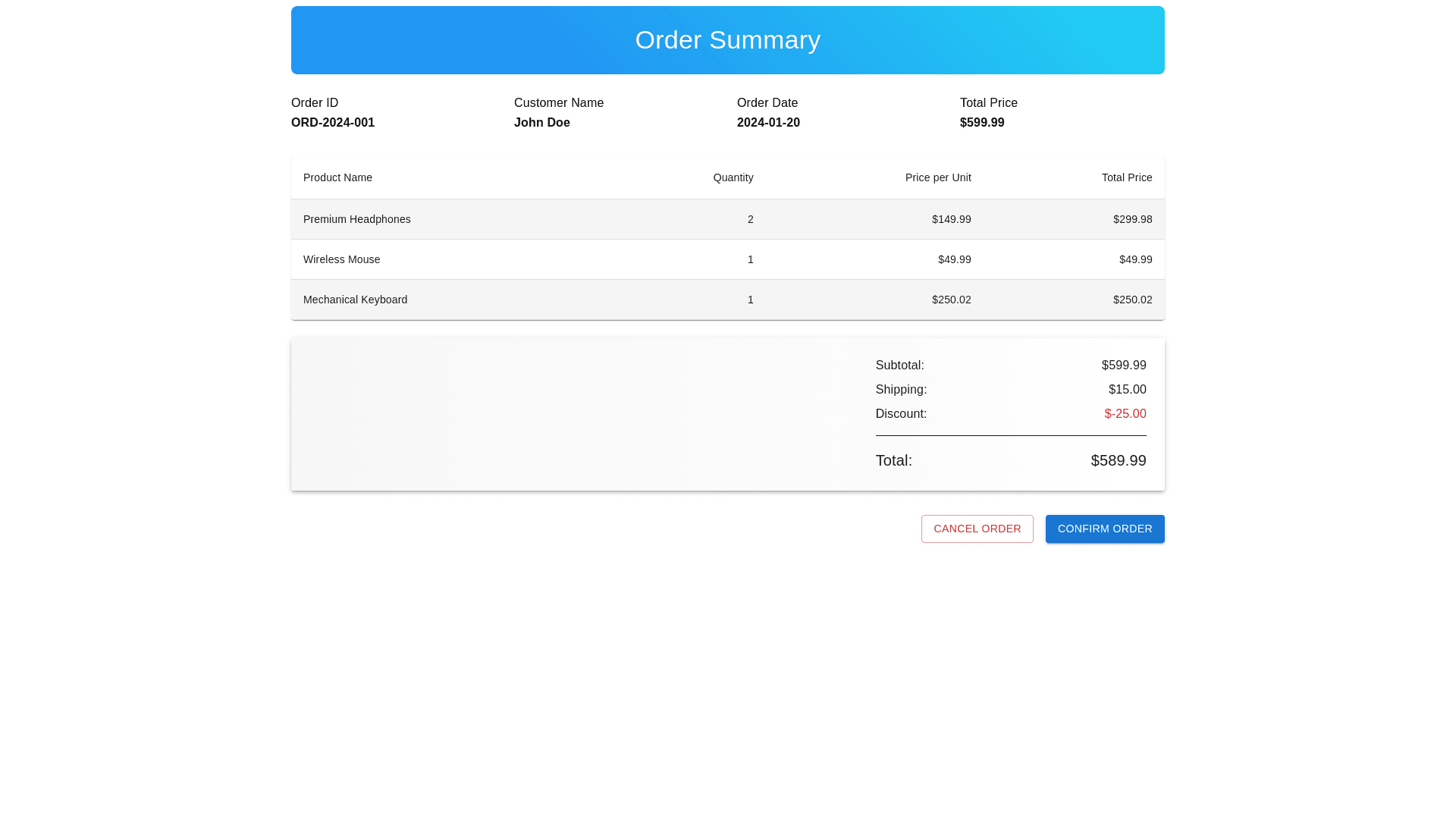Click the Price per Unit column header
This screenshot has width=1456, height=819.
coord(937,177)
